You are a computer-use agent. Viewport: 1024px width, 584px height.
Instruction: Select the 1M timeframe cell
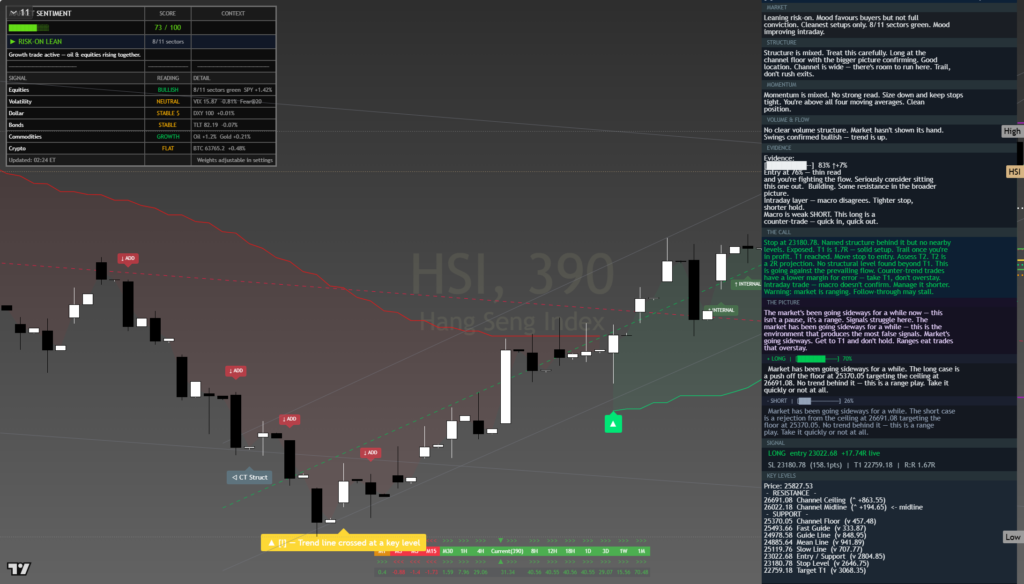coord(641,551)
